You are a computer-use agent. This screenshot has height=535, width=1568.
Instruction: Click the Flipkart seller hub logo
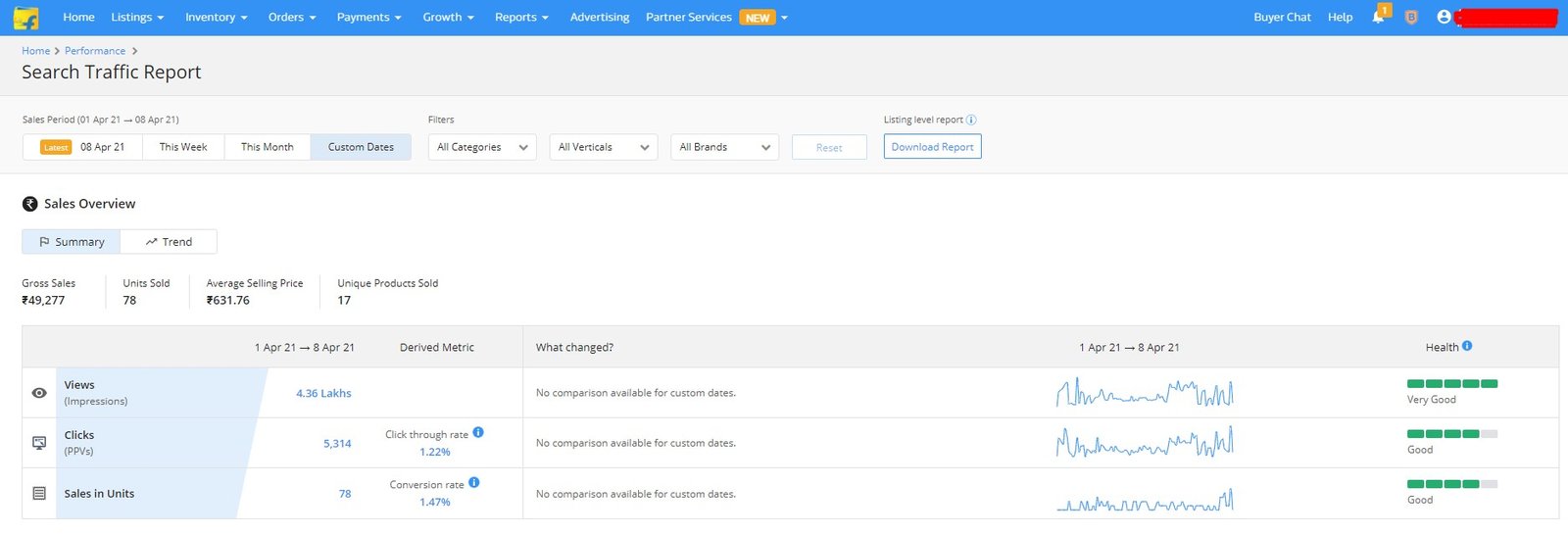pyautogui.click(x=26, y=18)
